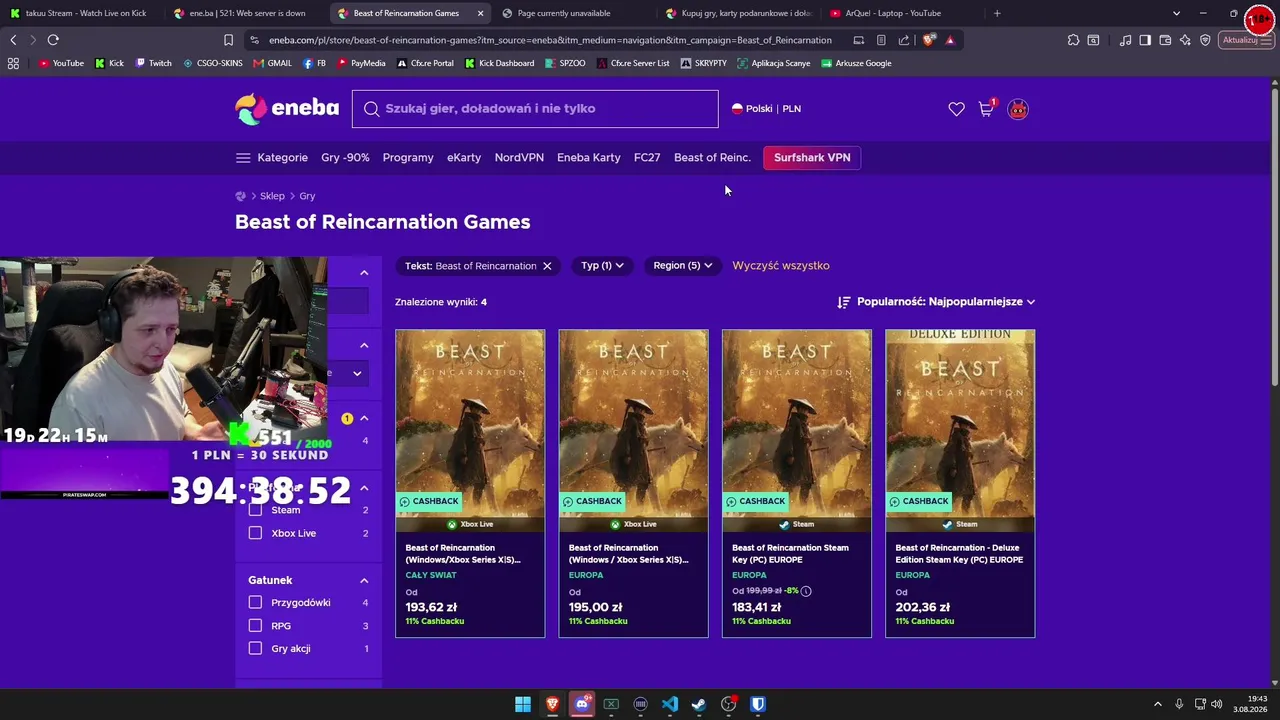Image resolution: width=1280 pixels, height=720 pixels.
Task: Open Discord from the taskbar
Action: (x=582, y=704)
